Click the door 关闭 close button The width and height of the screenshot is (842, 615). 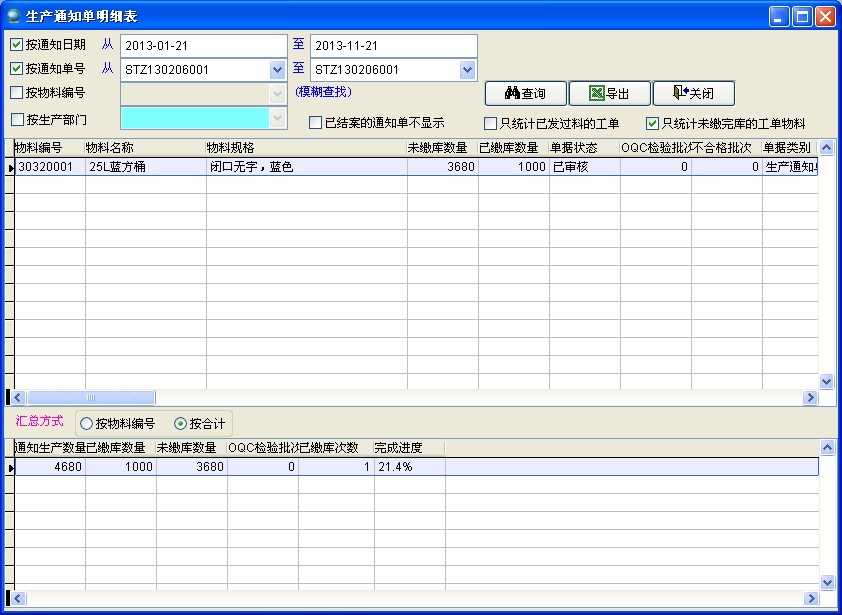693,93
